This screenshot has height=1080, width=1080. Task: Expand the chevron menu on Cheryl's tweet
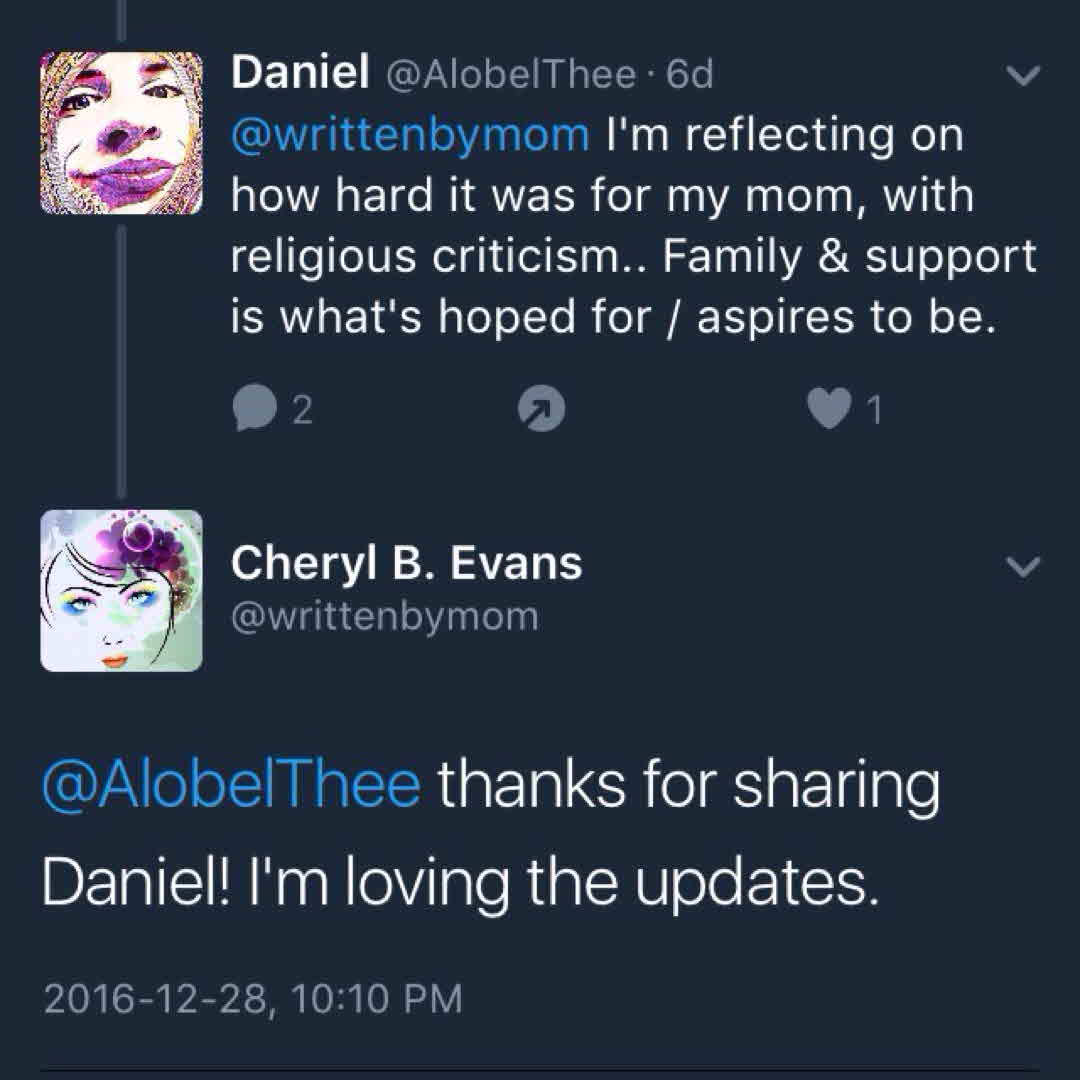[1022, 566]
